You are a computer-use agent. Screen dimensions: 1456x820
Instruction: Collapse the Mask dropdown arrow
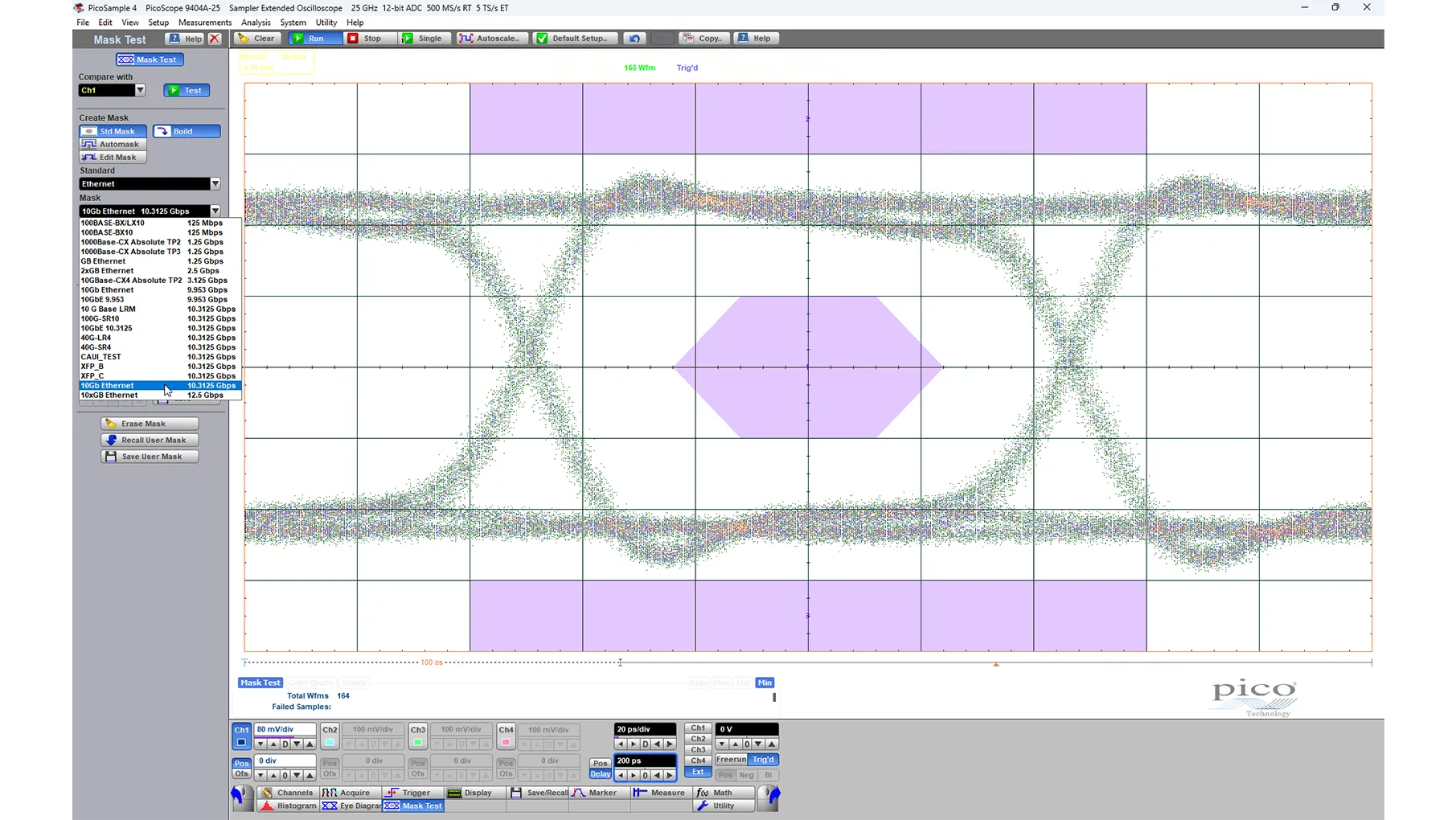[x=215, y=211]
